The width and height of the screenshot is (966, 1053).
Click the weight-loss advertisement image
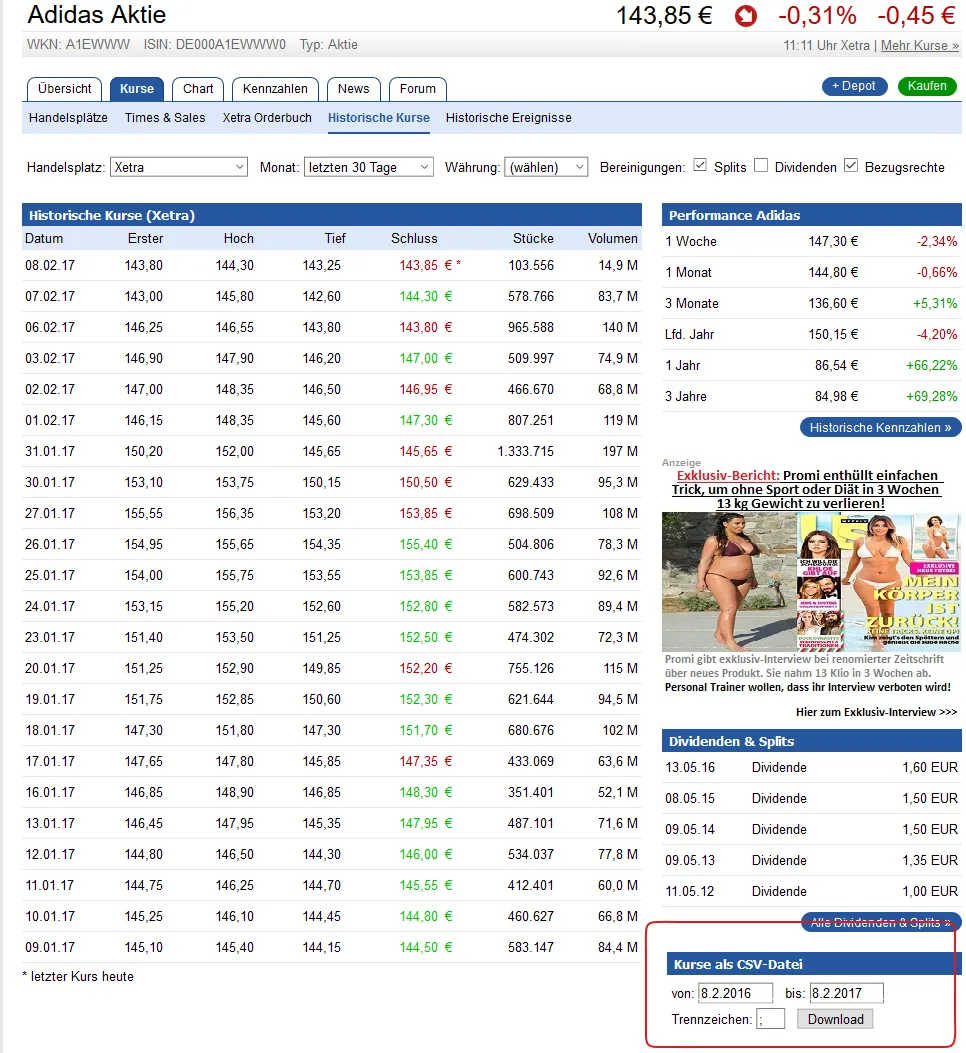tap(811, 582)
